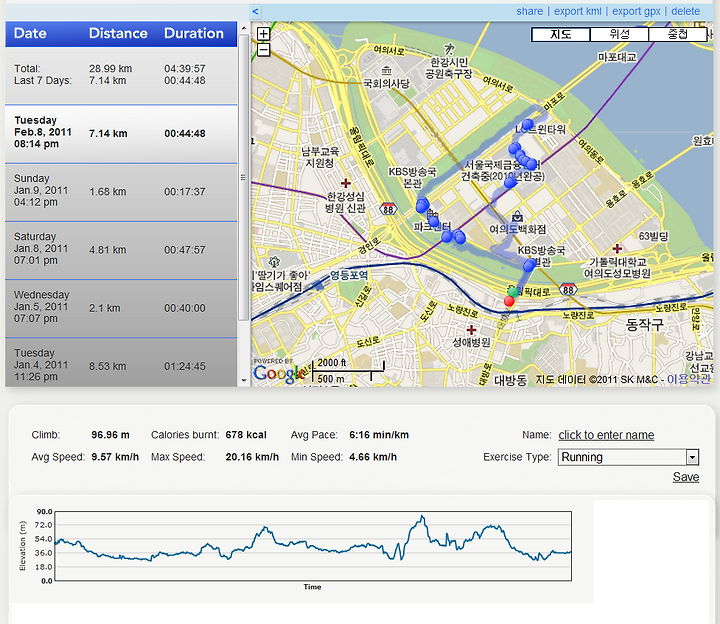Export workout as GPX
The height and width of the screenshot is (624, 720).
point(636,11)
